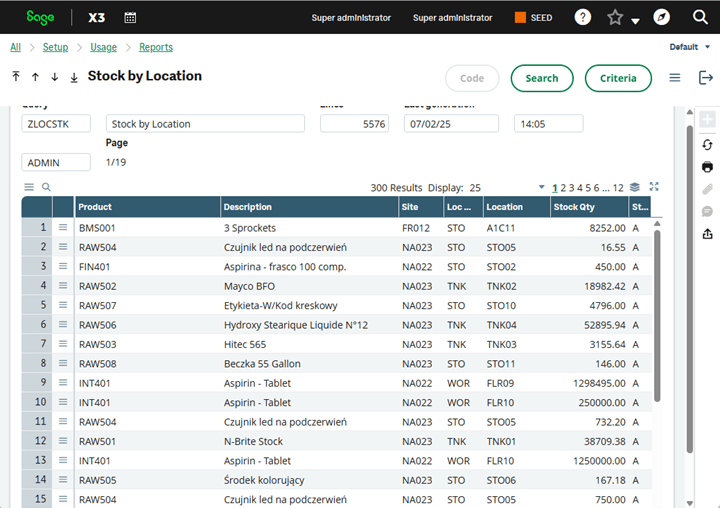720x508 pixels.
Task: Open the Default view dropdown
Action: [x=690, y=47]
